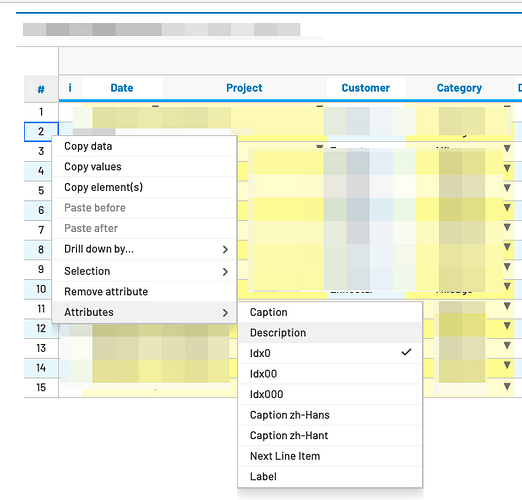Screen dimensions: 522x500
Task: Choose Copy values menu entry
Action: [144, 167]
